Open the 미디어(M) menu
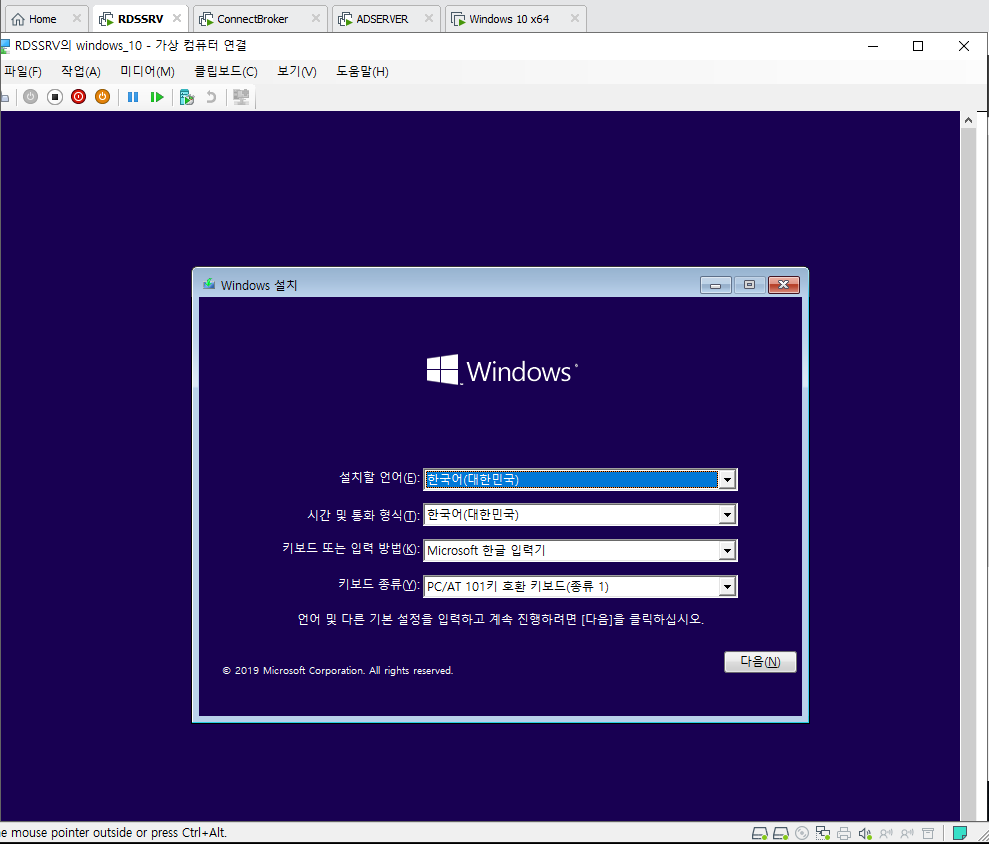The height and width of the screenshot is (844, 989). point(148,72)
